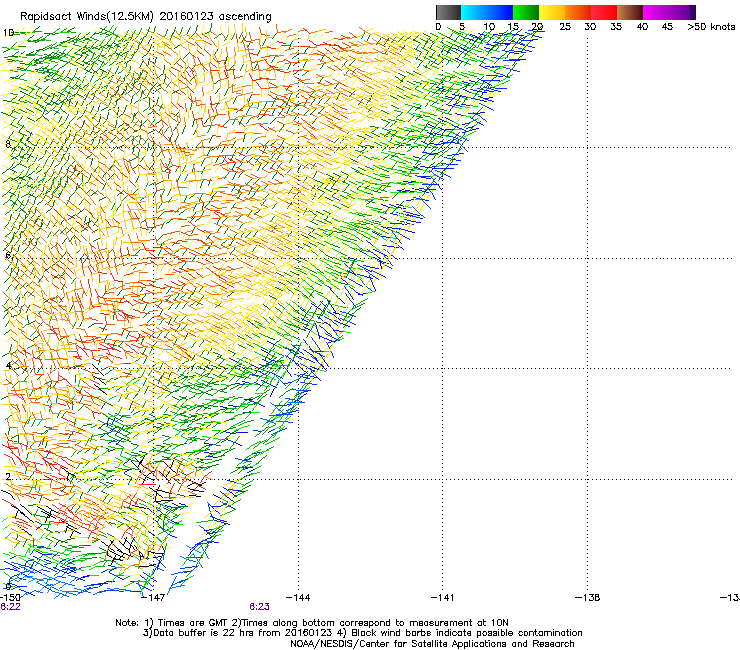Click the legend label '25'
Screen dimensions: 740x650
[x=565, y=27]
